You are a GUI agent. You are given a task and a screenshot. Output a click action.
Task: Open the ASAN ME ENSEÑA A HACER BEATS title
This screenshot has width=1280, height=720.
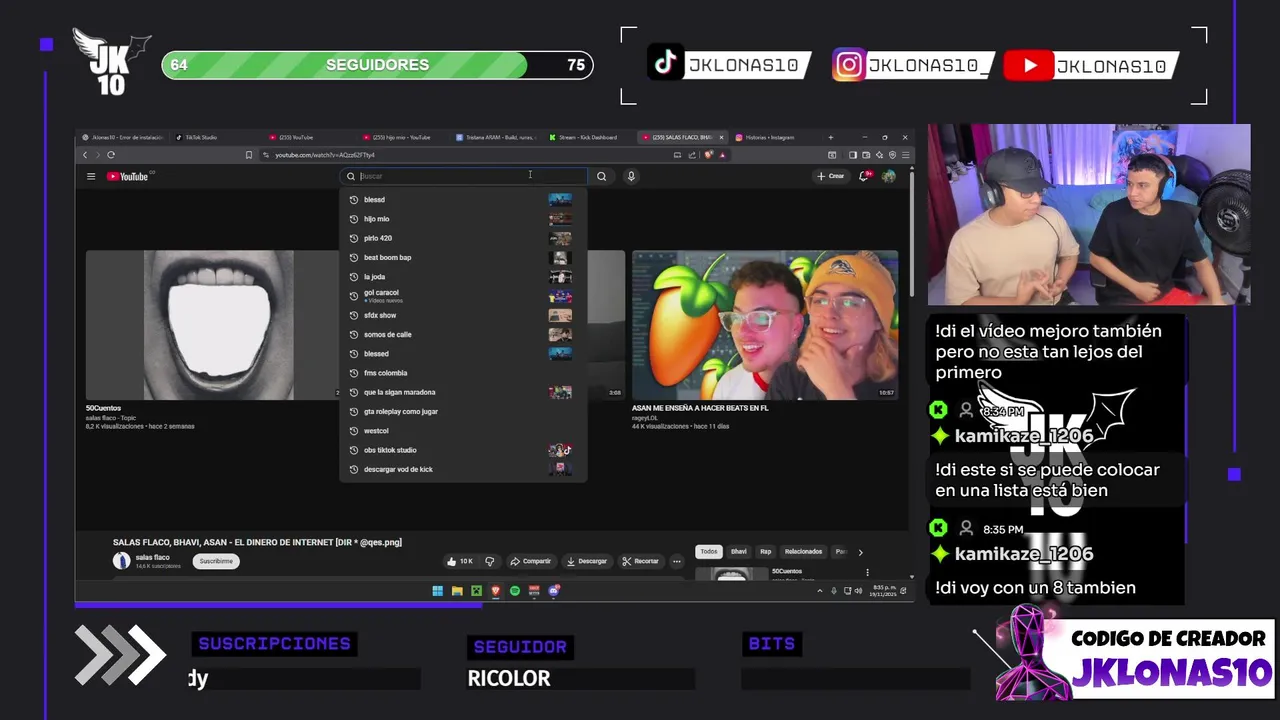coord(700,408)
